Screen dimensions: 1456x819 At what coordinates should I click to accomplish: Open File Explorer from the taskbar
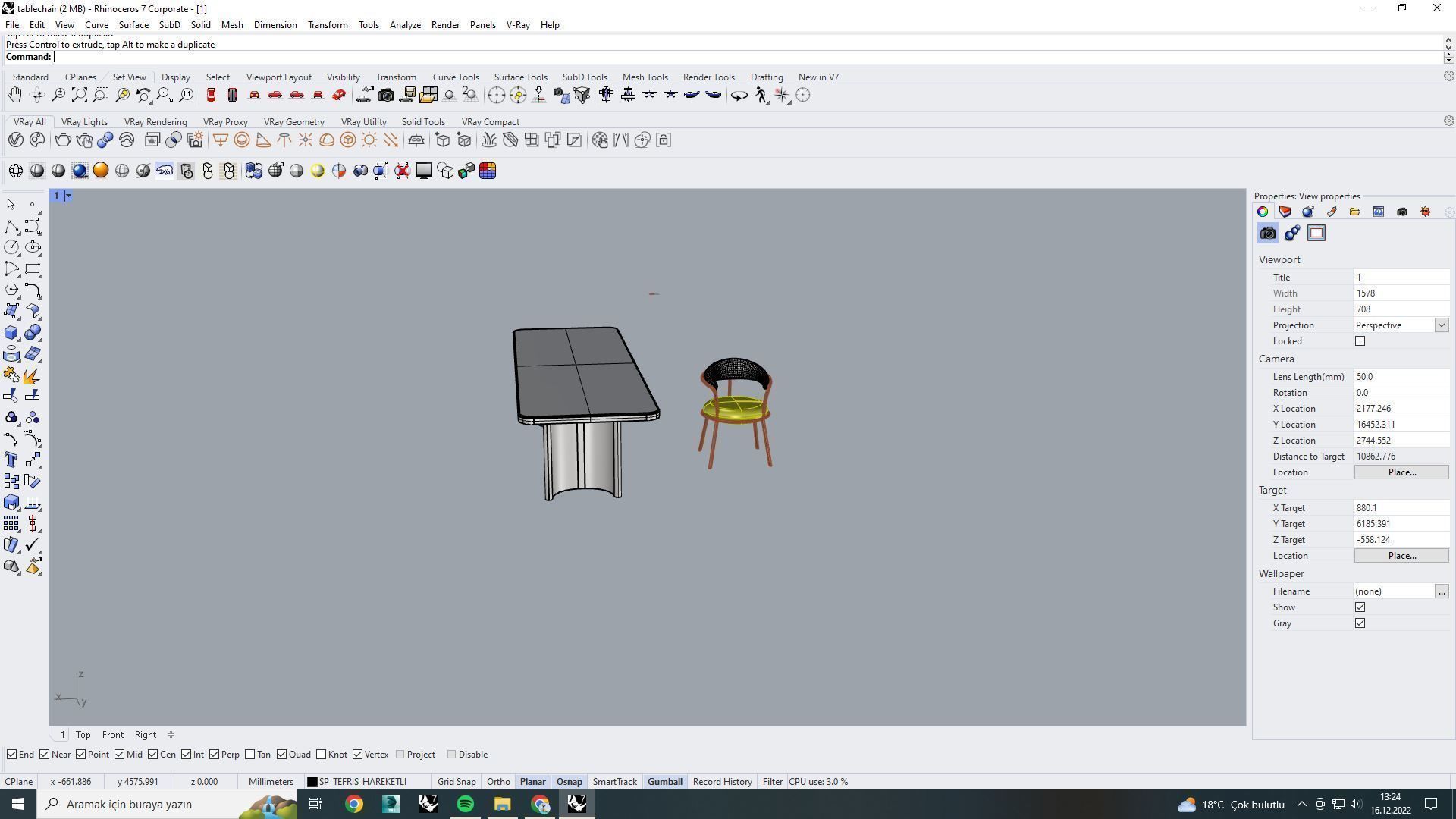(x=502, y=804)
